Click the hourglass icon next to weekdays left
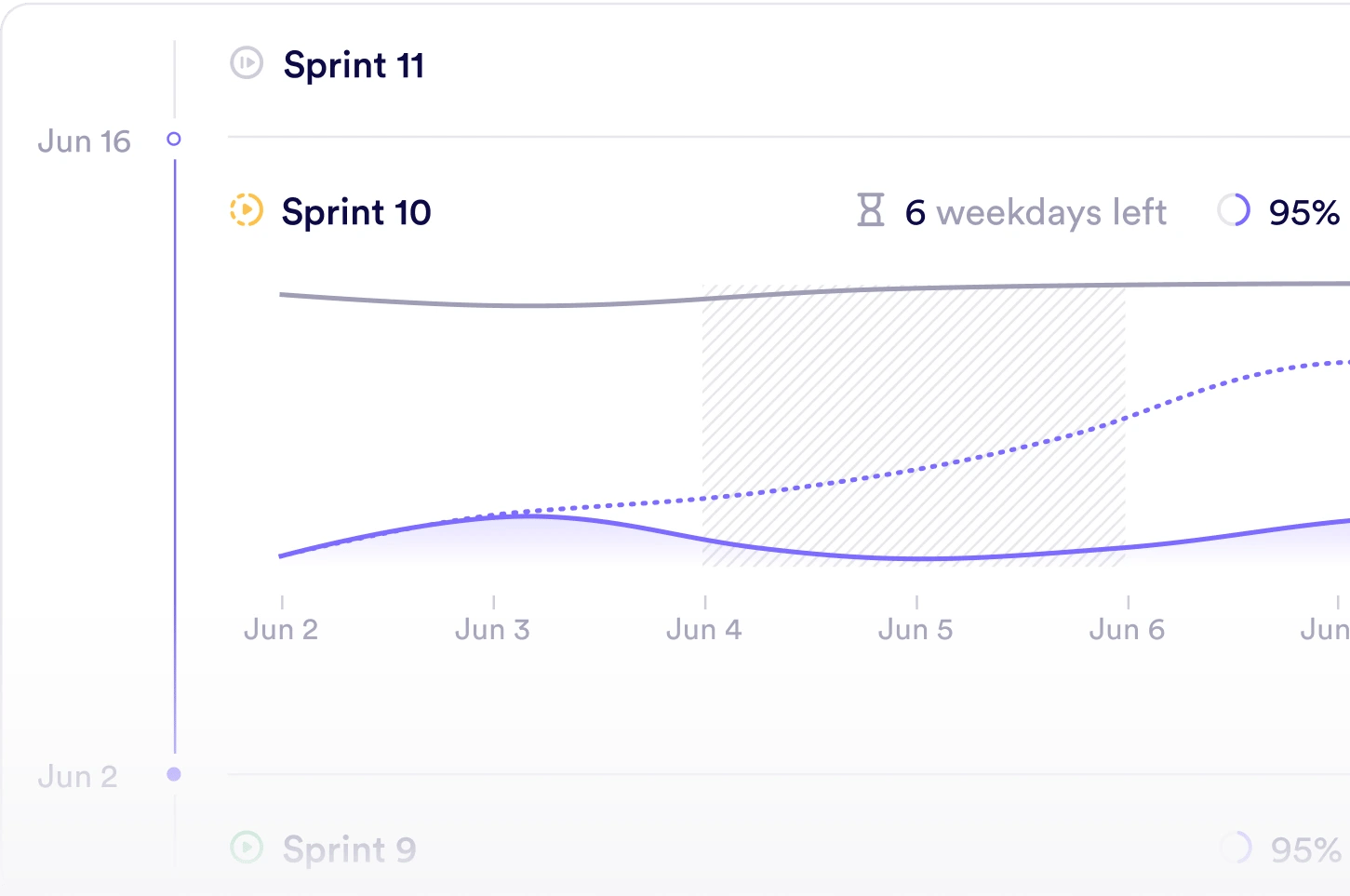Viewport: 1350px width, 896px height. tap(870, 211)
